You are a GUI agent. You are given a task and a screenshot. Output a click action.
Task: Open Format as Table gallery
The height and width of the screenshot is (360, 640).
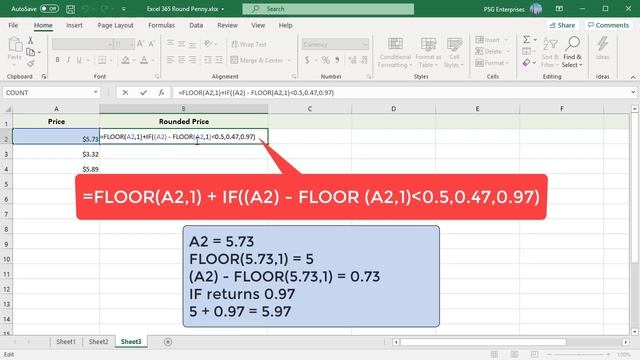(428, 53)
